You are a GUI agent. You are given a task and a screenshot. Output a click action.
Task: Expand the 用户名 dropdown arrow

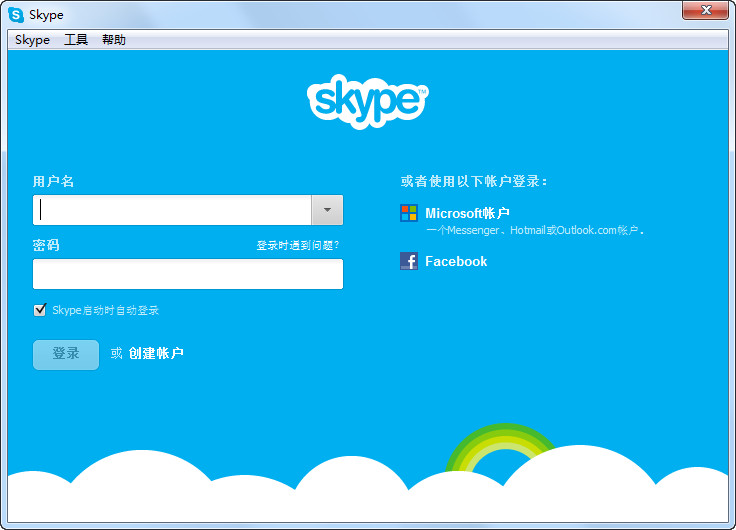pyautogui.click(x=327, y=210)
